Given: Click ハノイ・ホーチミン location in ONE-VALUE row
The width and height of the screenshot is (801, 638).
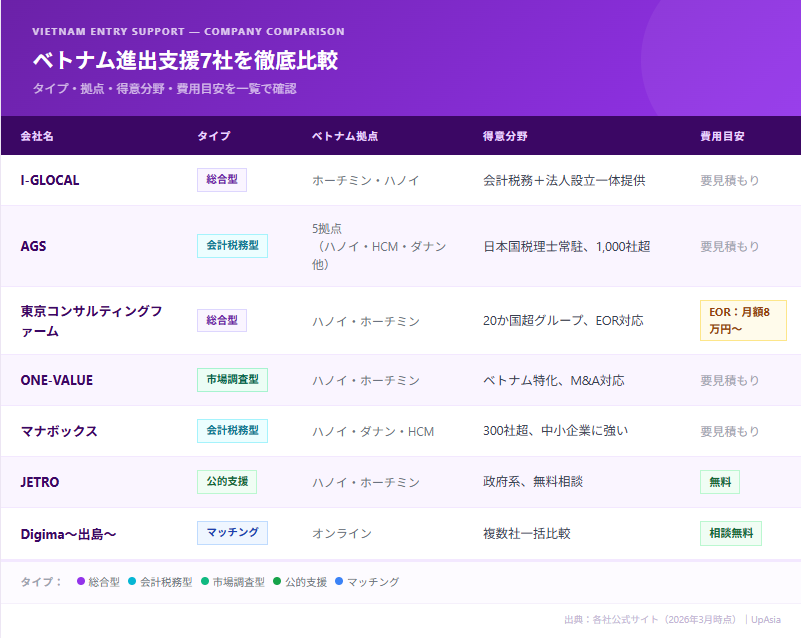Looking at the screenshot, I should coord(366,381).
